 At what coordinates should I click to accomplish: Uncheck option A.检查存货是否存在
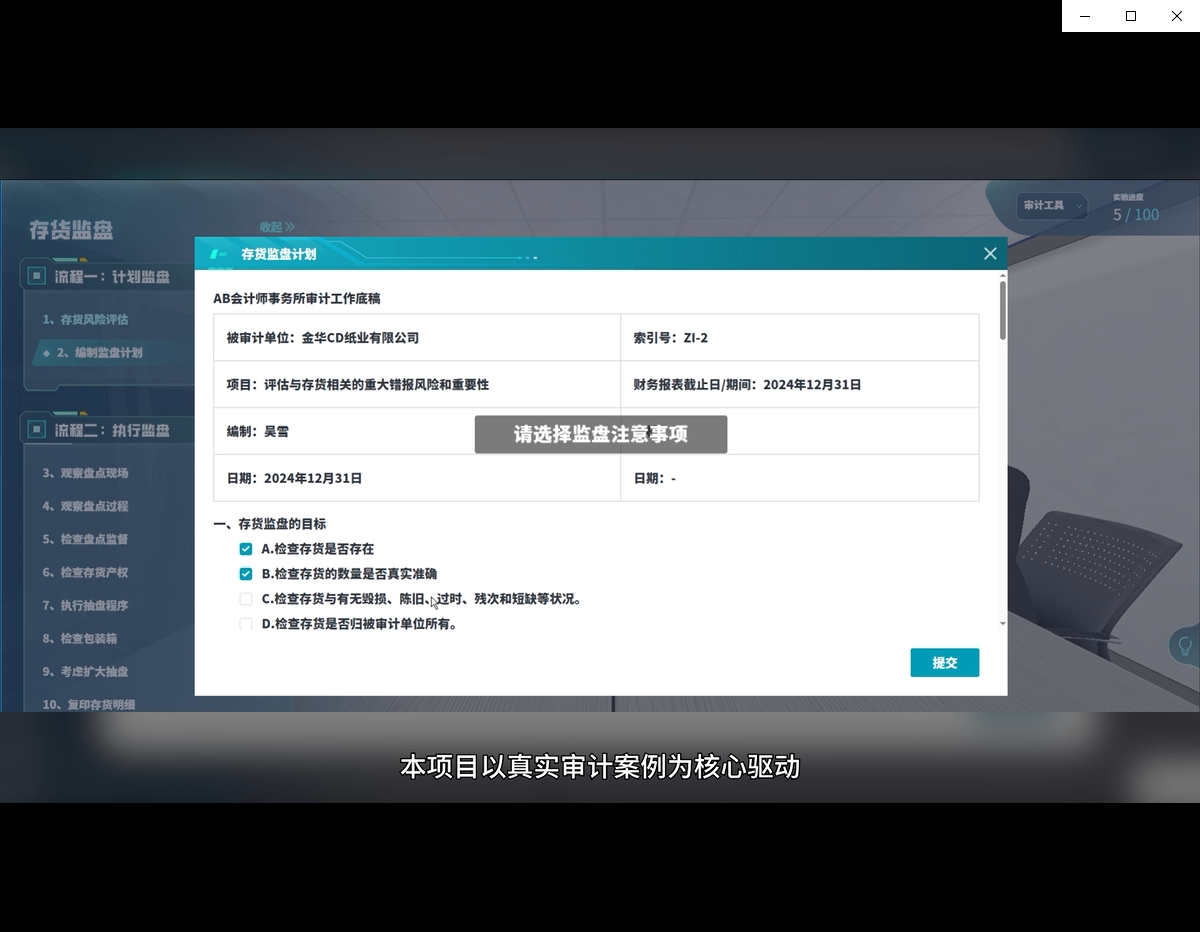click(246, 549)
